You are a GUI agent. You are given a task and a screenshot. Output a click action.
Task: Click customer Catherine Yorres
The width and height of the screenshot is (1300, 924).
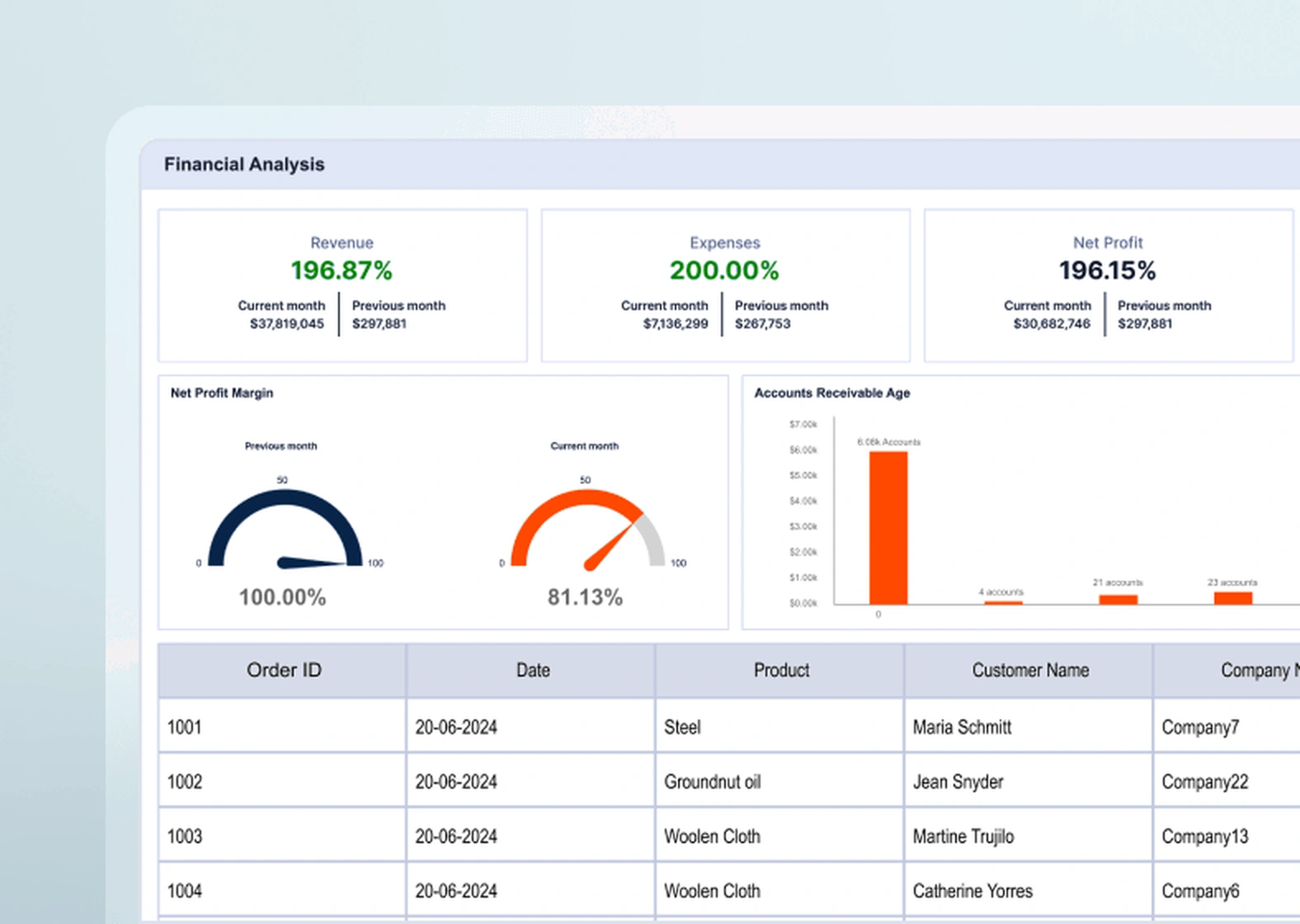click(1029, 890)
